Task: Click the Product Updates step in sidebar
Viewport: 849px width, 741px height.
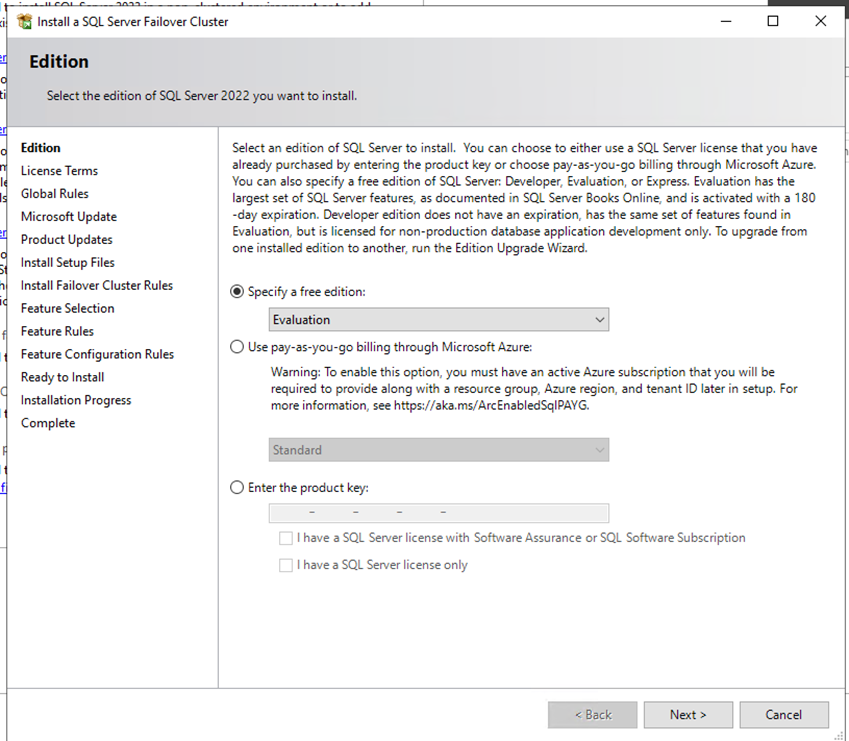Action: point(66,240)
